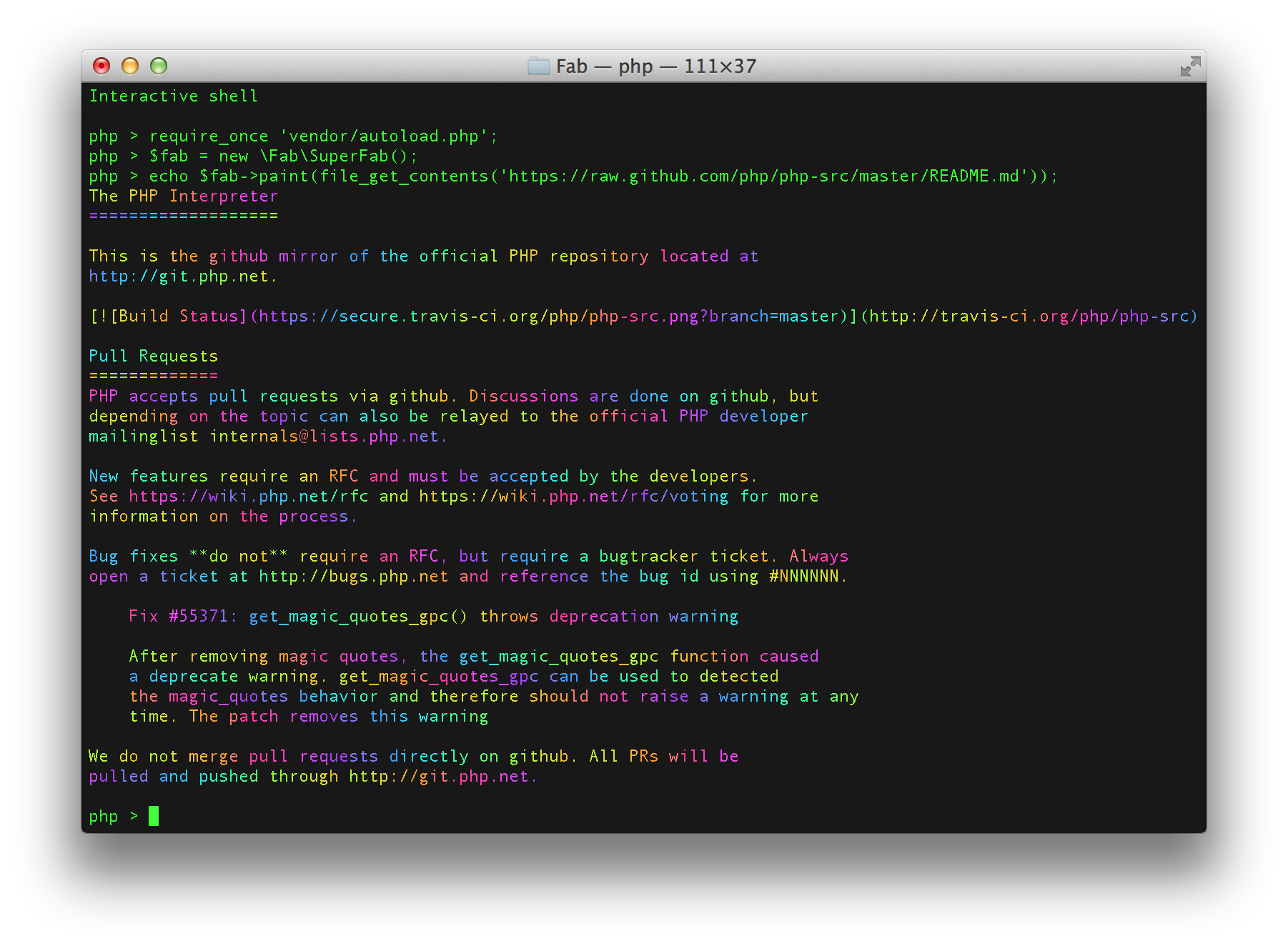Screen dimensions: 1288x946
Task: Open the https://wiki.php.net/rfc/voting link
Action: coord(573,497)
